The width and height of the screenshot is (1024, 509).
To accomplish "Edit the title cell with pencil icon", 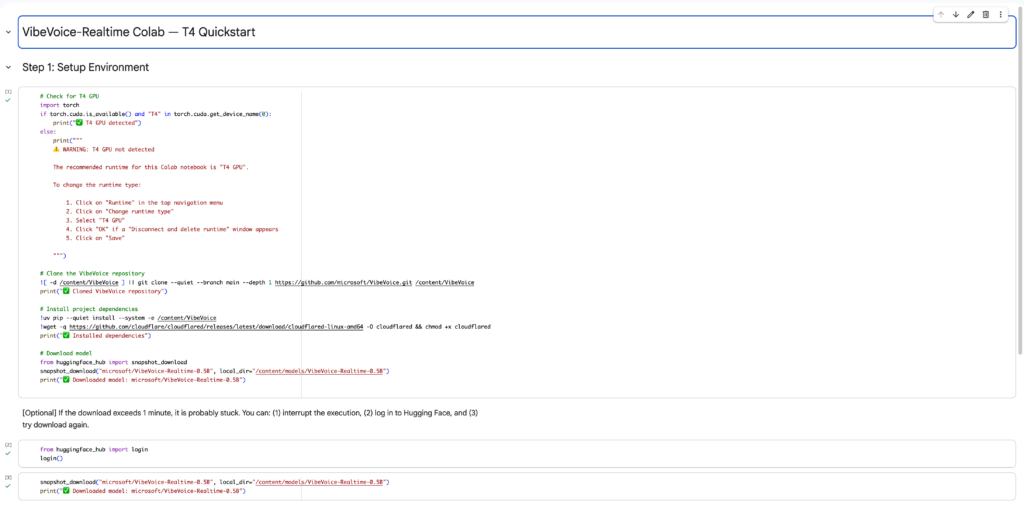I will [x=970, y=14].
